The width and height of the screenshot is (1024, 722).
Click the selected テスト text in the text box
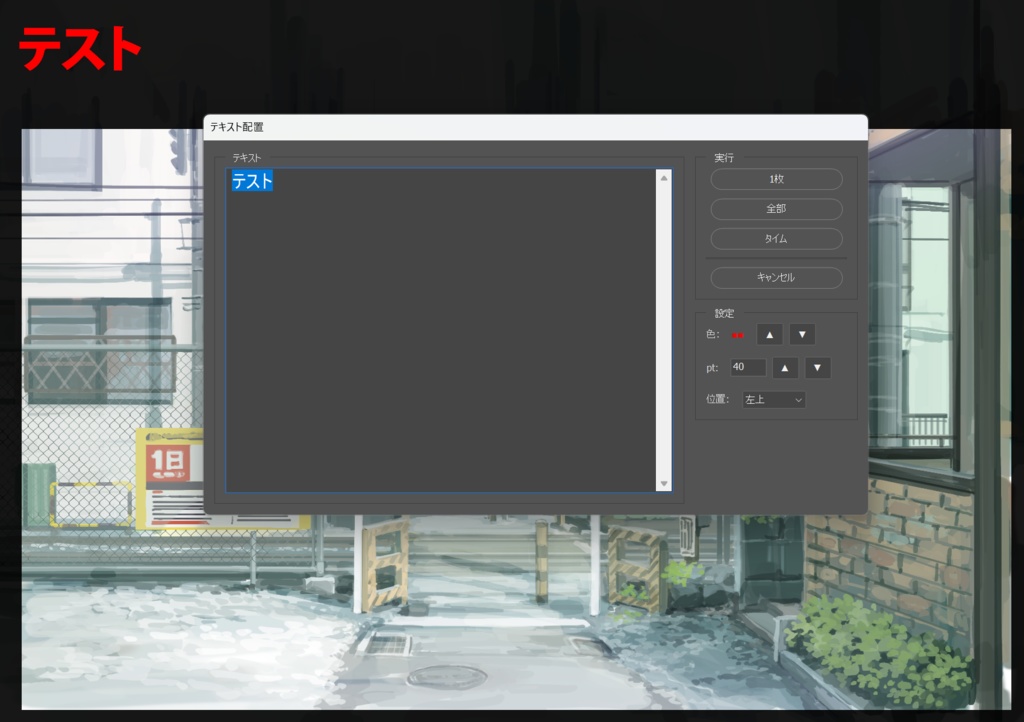pos(252,181)
